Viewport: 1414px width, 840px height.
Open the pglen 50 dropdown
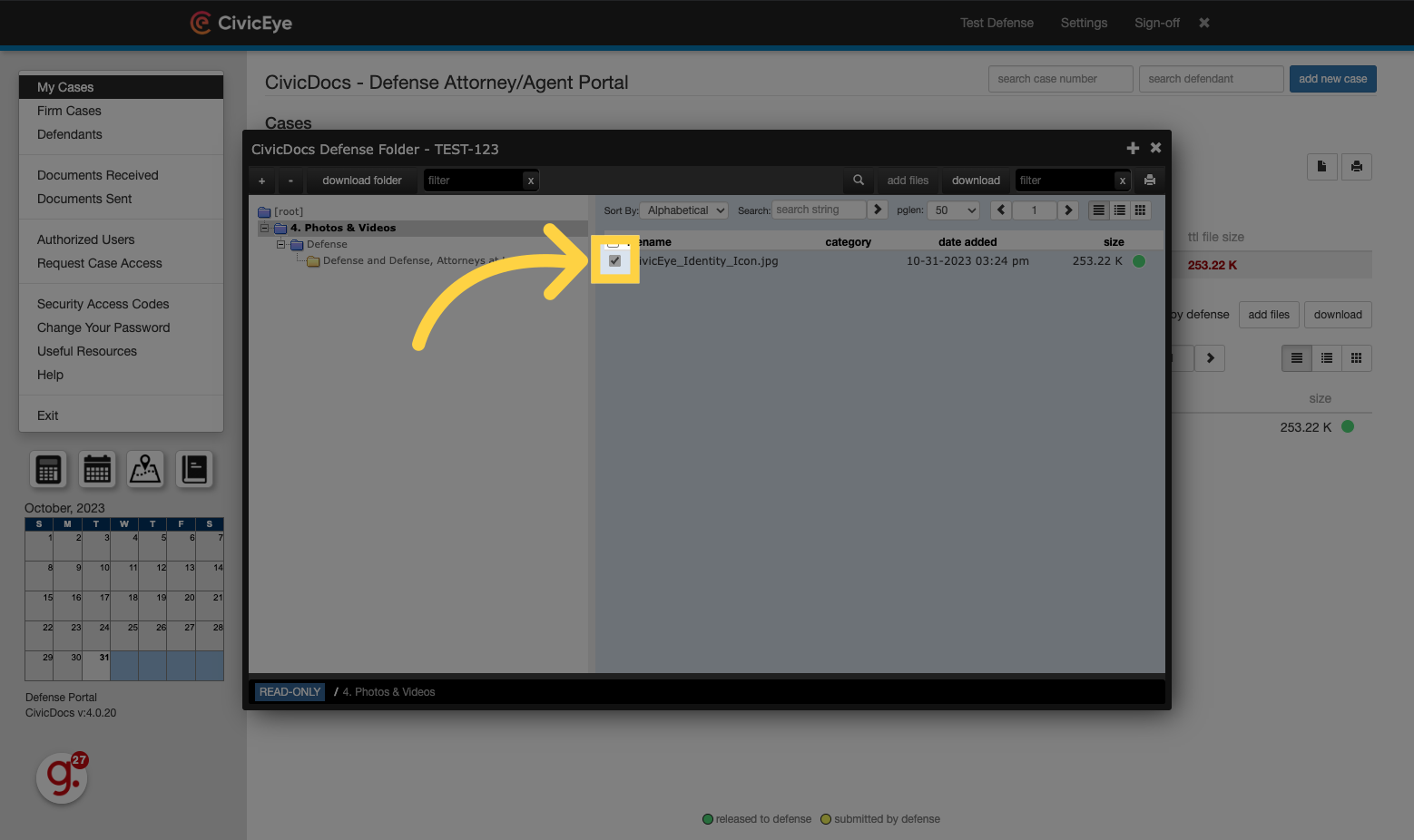click(x=955, y=210)
